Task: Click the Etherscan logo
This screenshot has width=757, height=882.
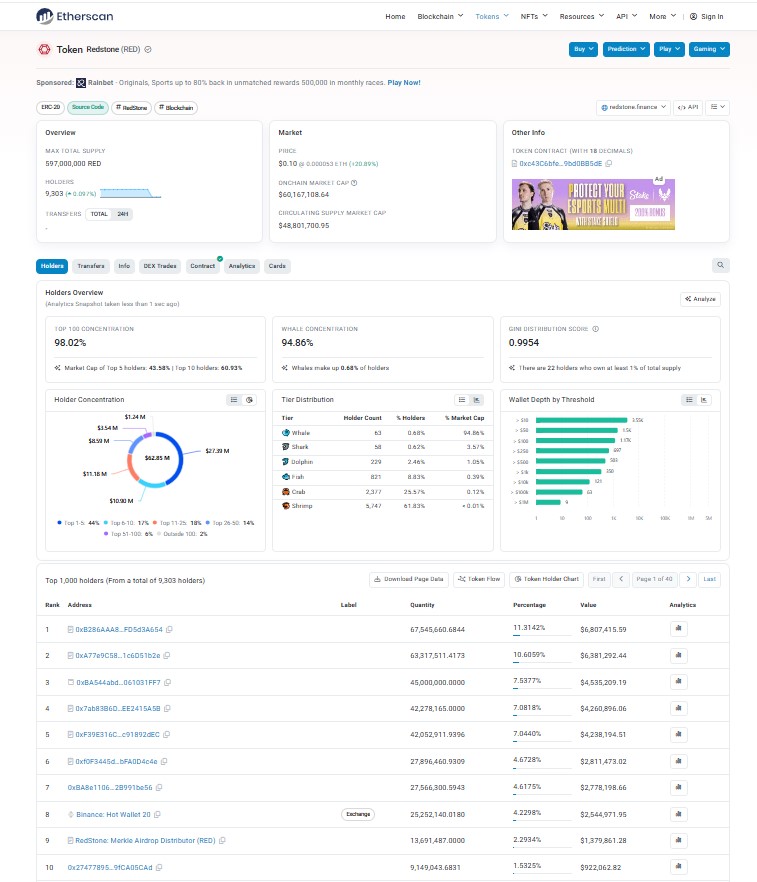Action: [x=75, y=16]
